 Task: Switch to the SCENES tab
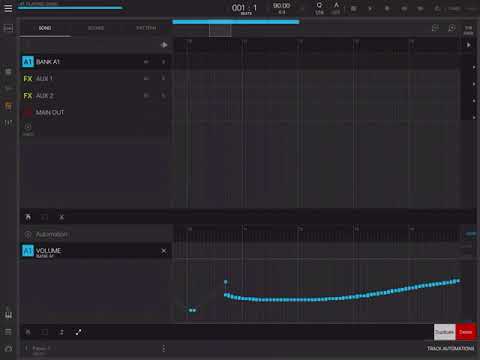point(96,28)
